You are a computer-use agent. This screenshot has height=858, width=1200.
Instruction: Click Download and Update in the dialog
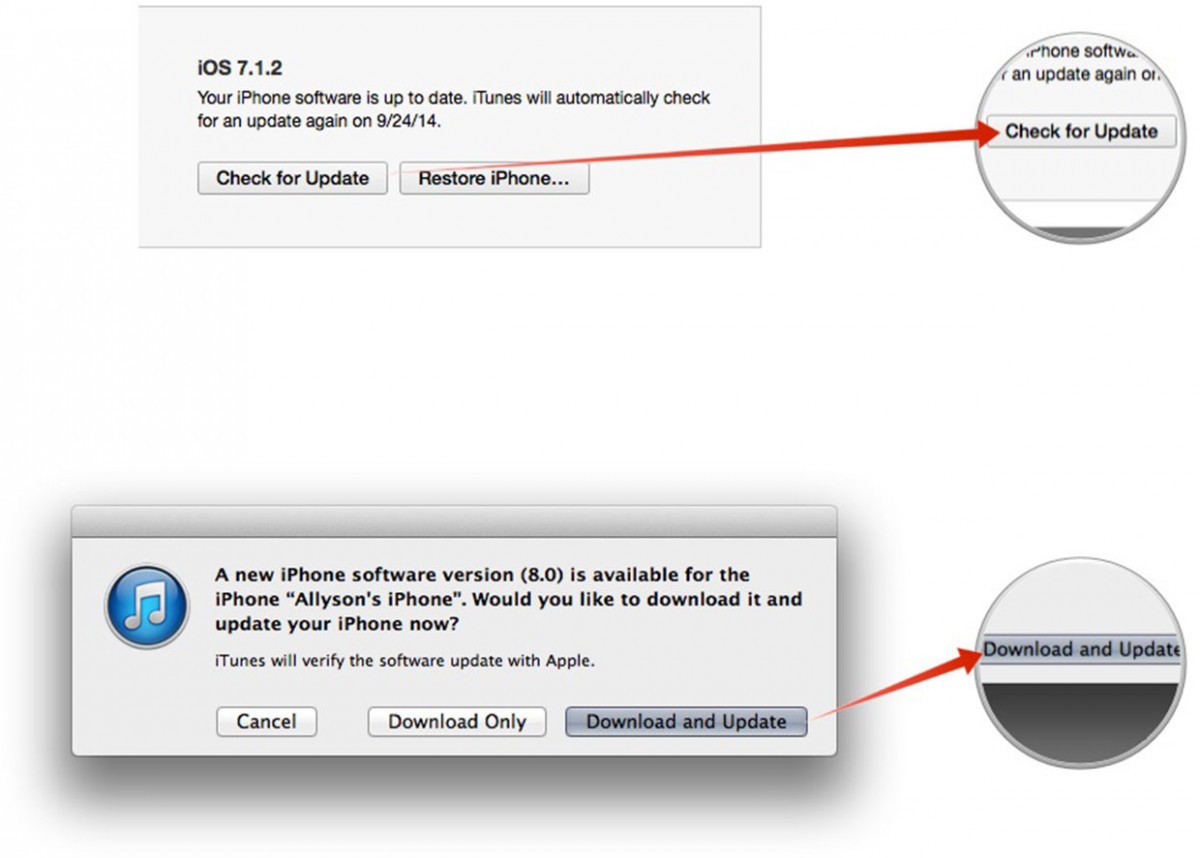click(686, 722)
